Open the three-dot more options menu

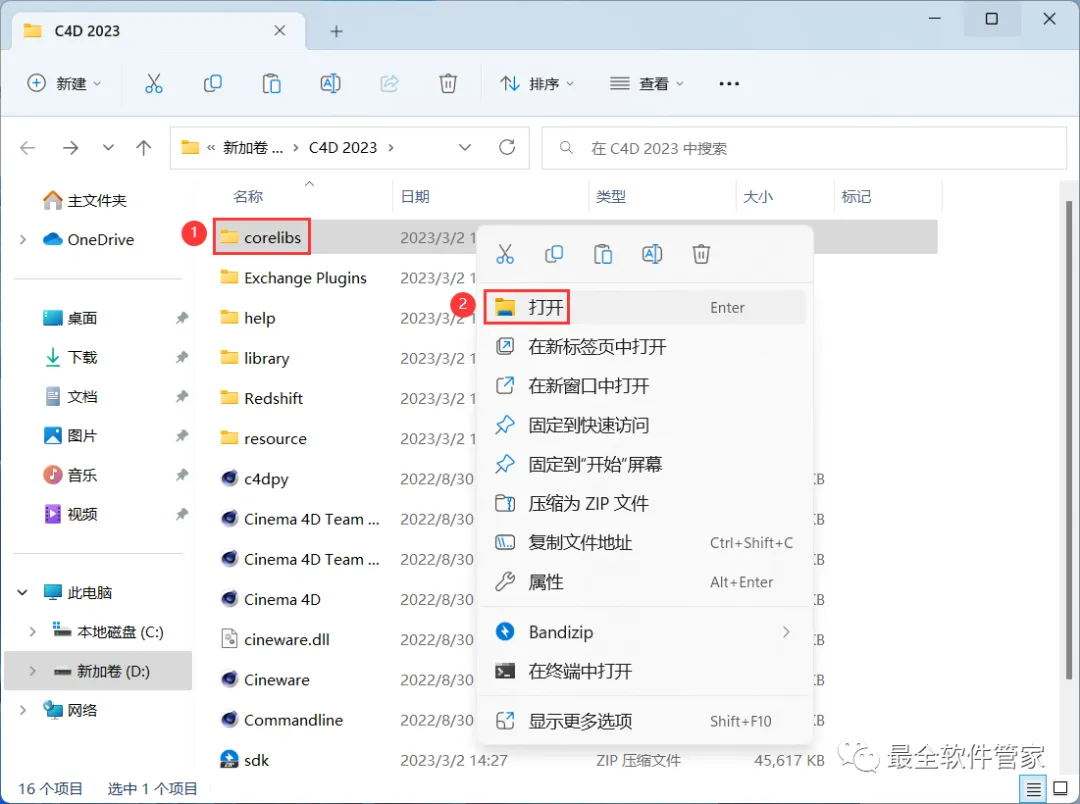point(729,83)
